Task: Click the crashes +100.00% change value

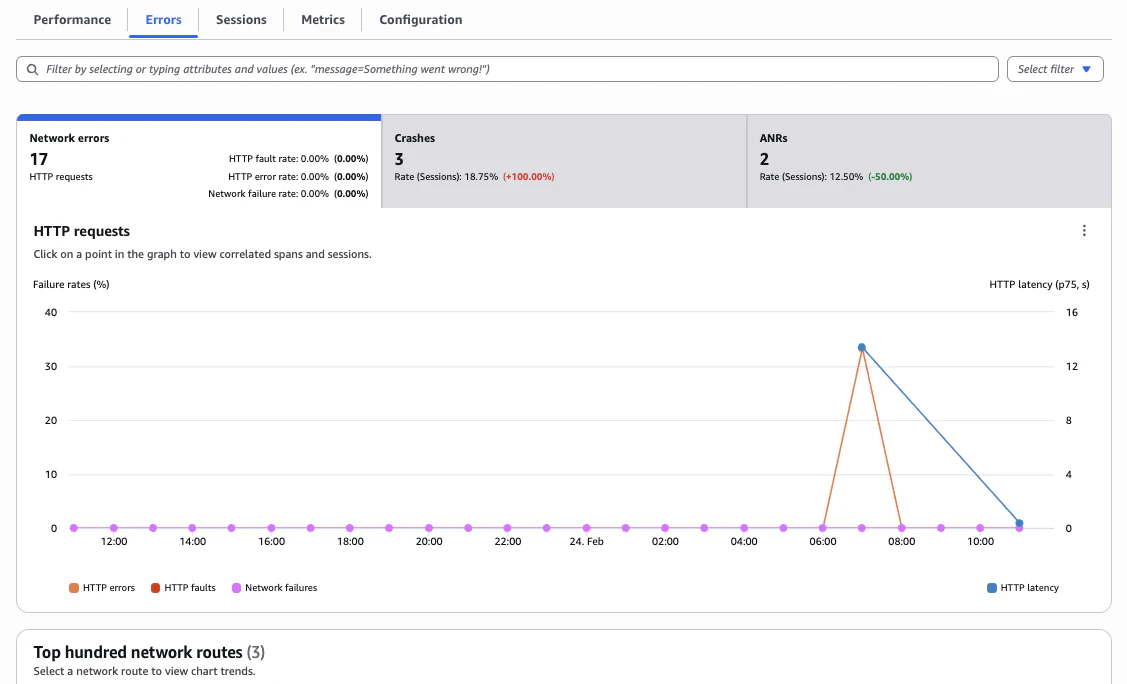Action: point(528,177)
